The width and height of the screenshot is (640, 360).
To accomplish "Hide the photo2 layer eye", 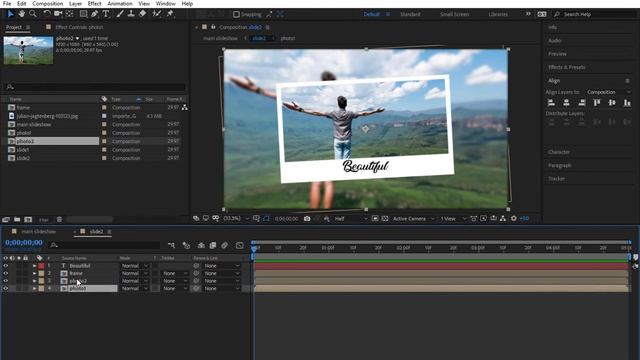I will tap(6, 281).
